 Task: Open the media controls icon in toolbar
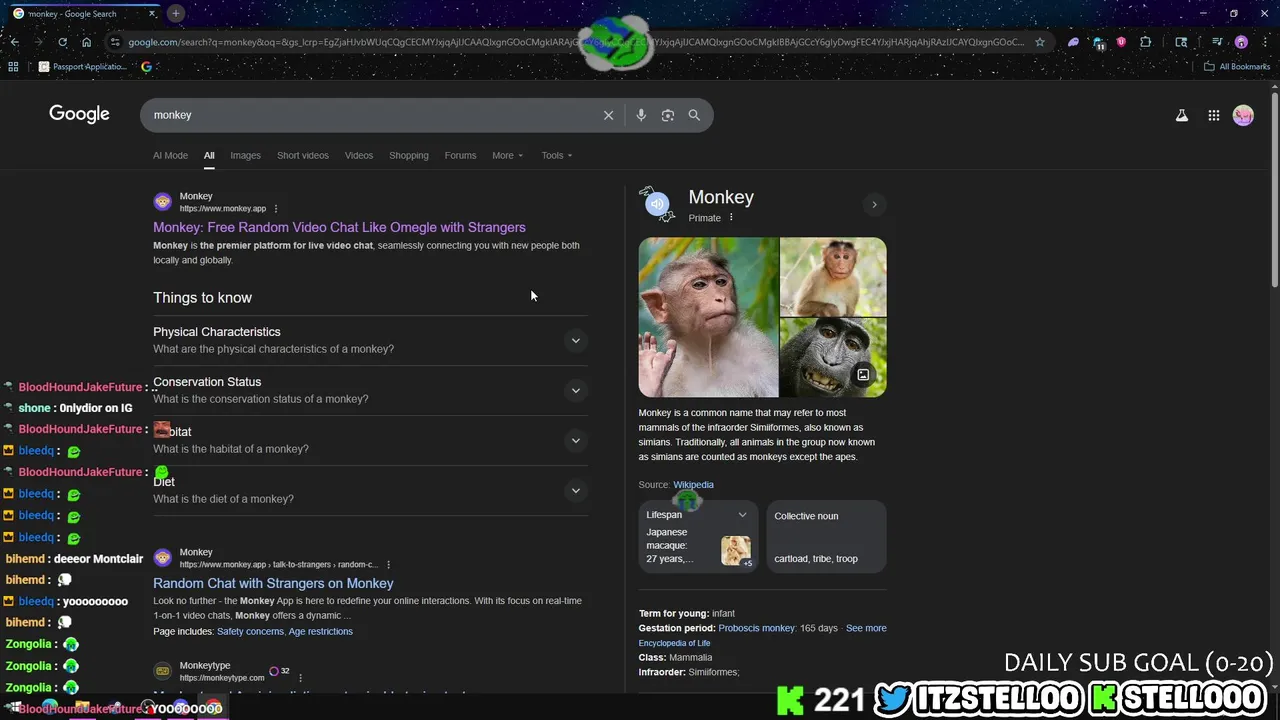[x=1217, y=42]
